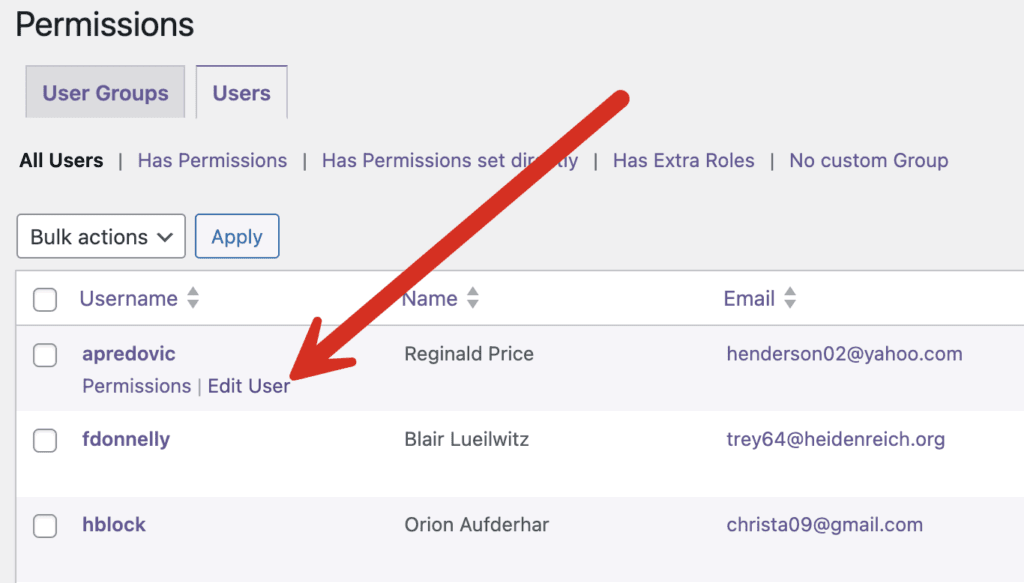This screenshot has height=583, width=1024.
Task: Tick the checkbox next to hblock
Action: coord(45,526)
